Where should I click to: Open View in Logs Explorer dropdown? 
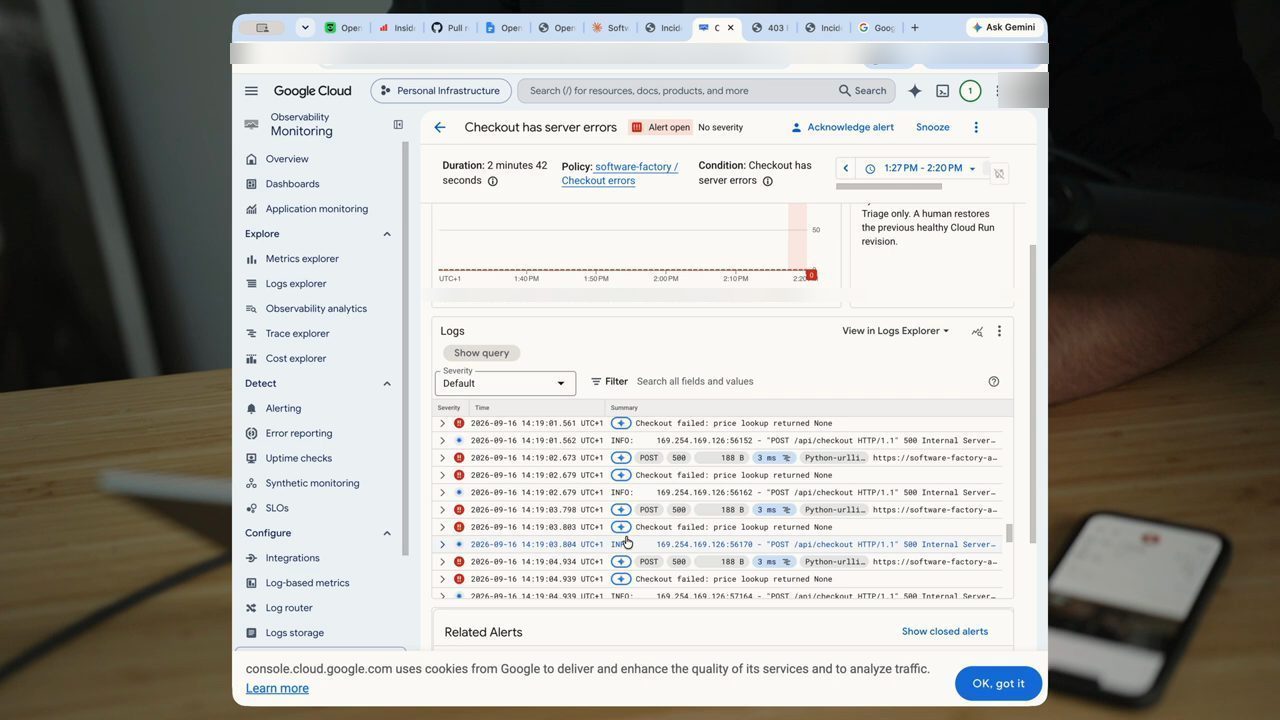[x=895, y=331]
